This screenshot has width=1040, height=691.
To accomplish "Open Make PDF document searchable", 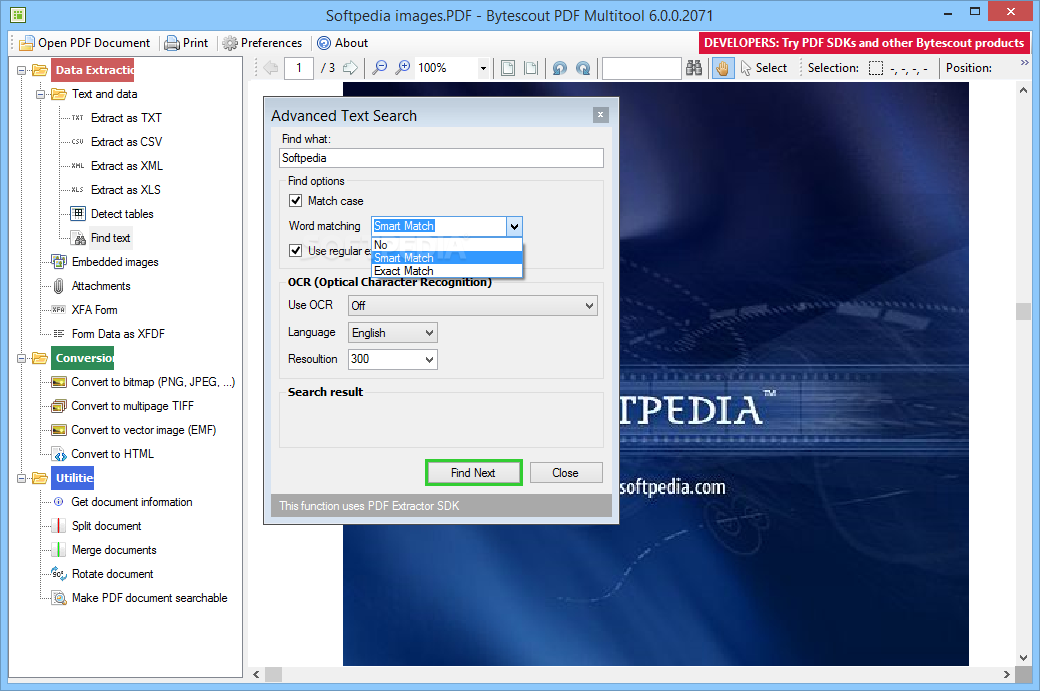I will point(149,597).
